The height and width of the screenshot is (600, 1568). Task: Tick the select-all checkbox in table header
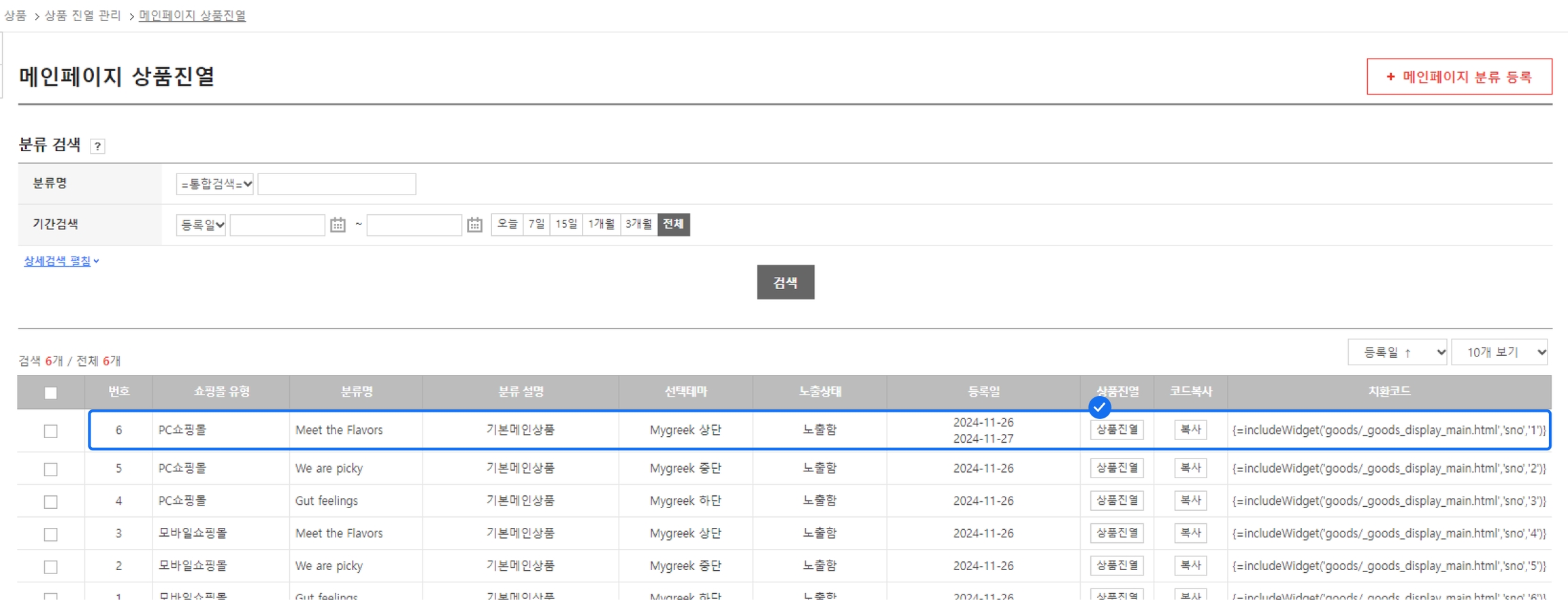pyautogui.click(x=50, y=393)
